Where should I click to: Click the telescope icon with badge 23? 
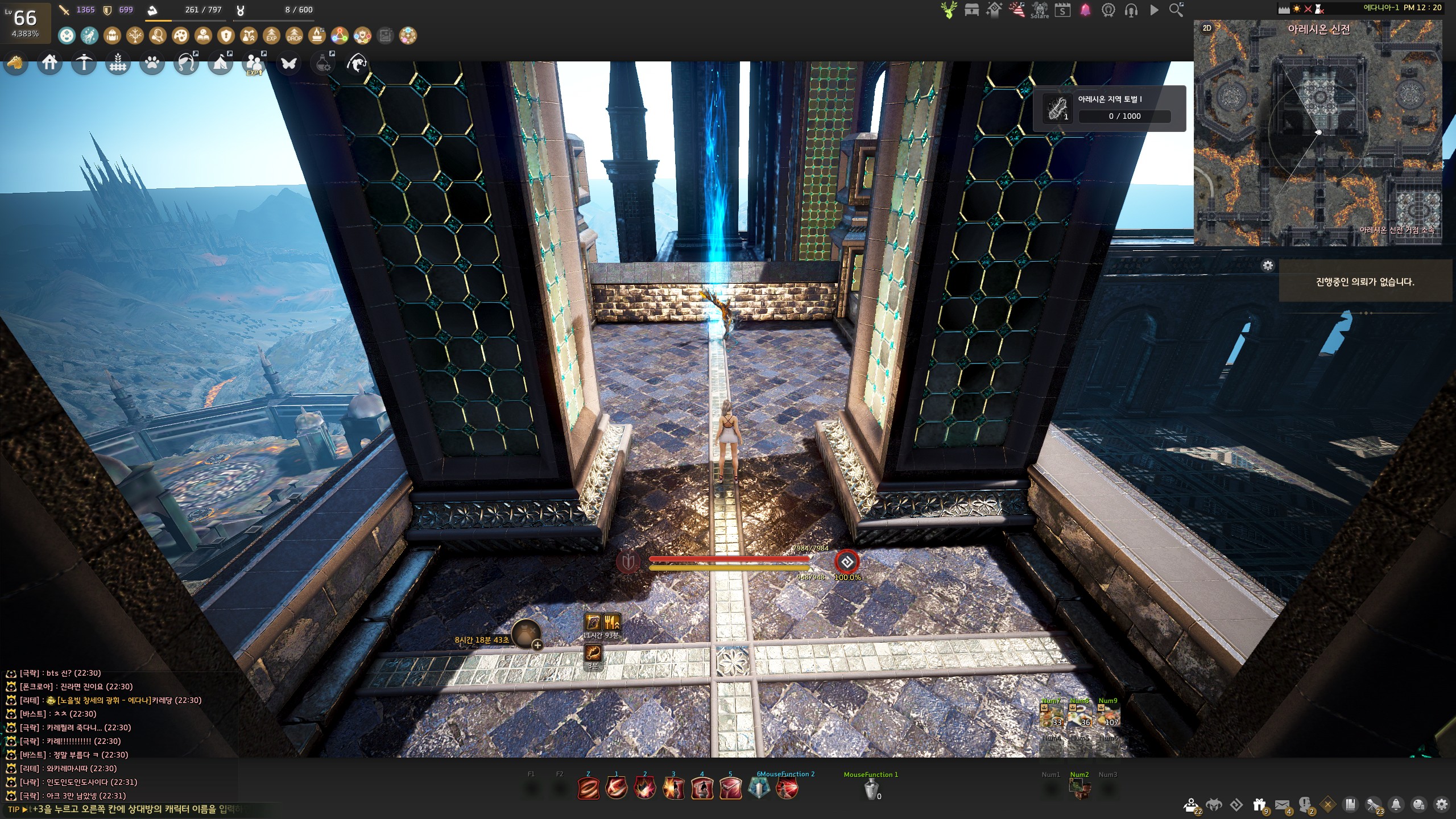click(x=1374, y=805)
